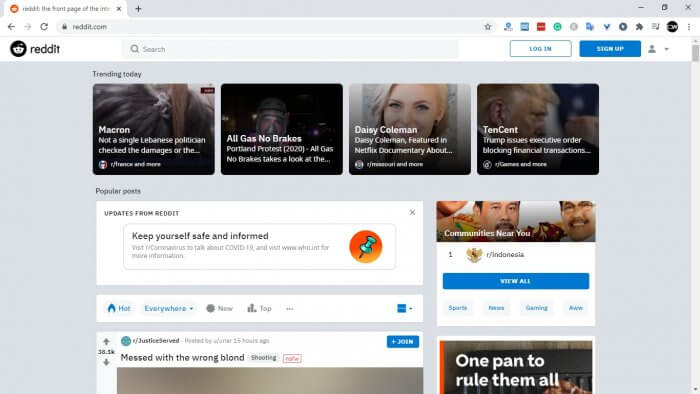Join the r/JusticeServed community

click(x=403, y=341)
